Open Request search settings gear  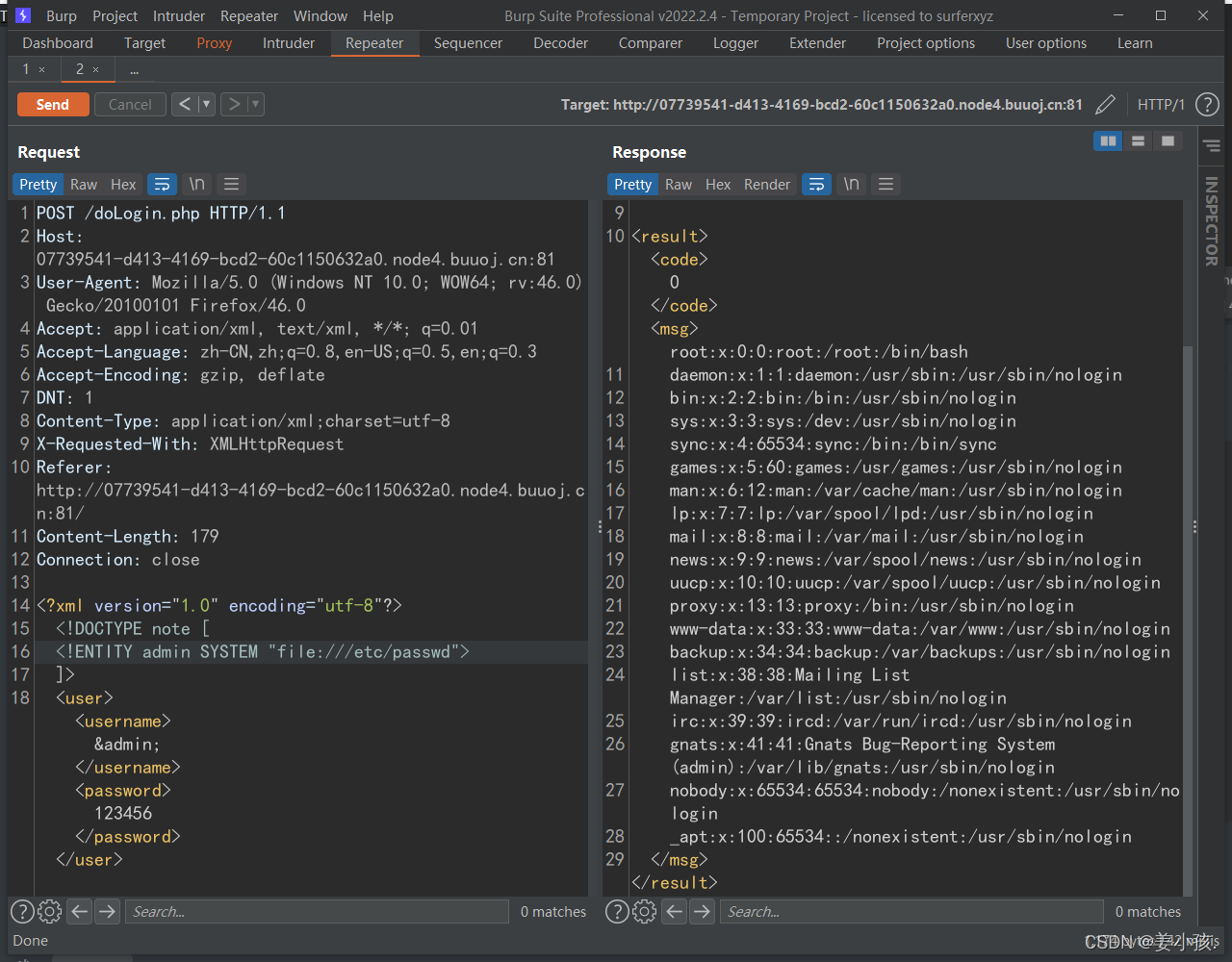click(x=50, y=912)
